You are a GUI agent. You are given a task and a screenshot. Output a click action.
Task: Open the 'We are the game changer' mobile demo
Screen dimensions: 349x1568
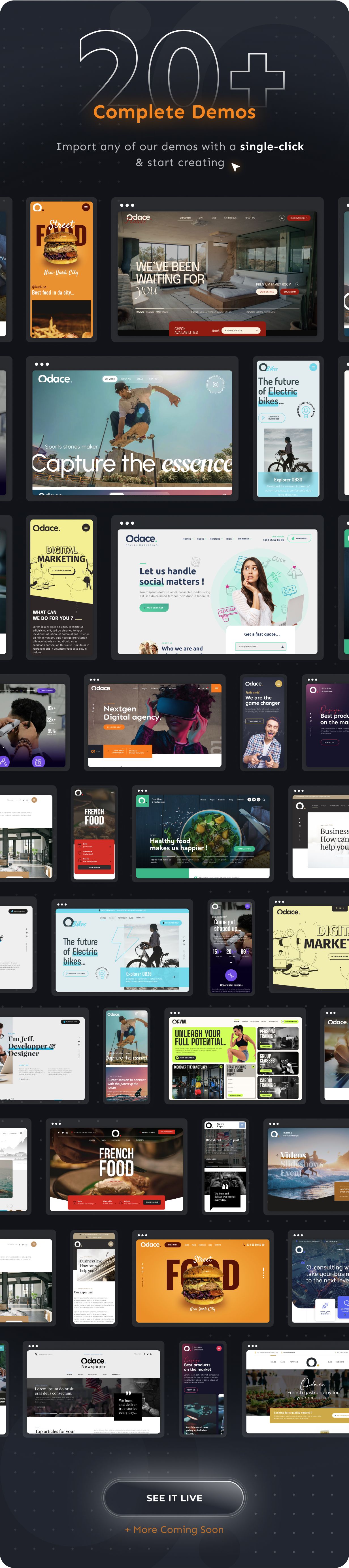tap(263, 722)
